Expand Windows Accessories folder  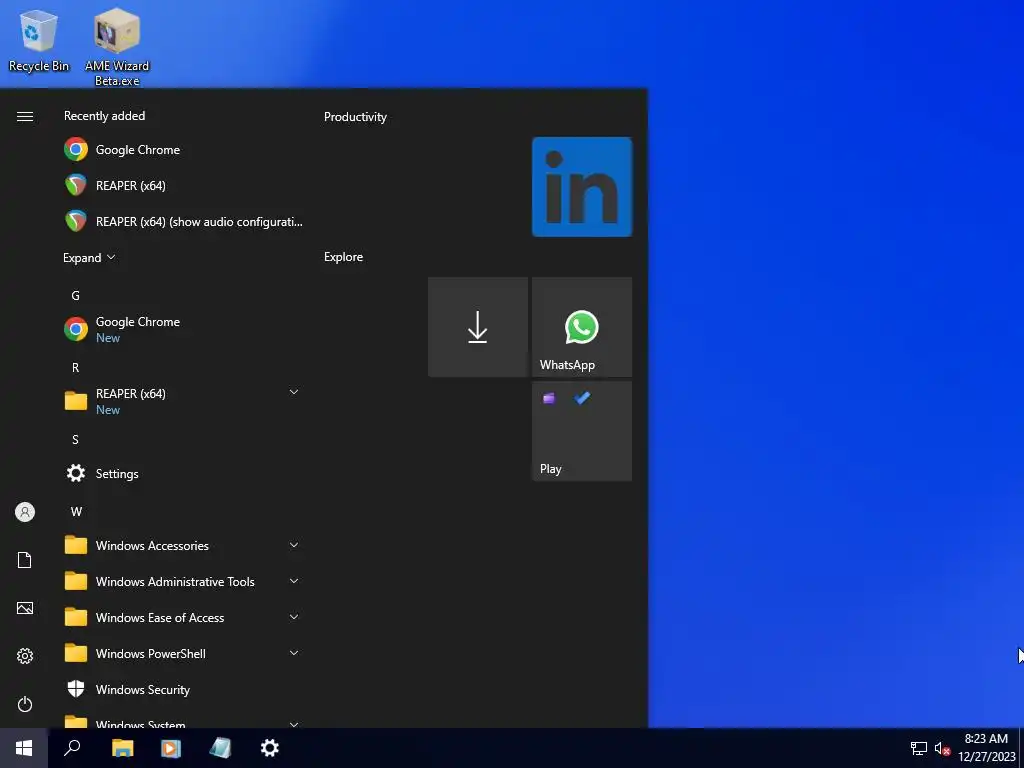click(183, 545)
